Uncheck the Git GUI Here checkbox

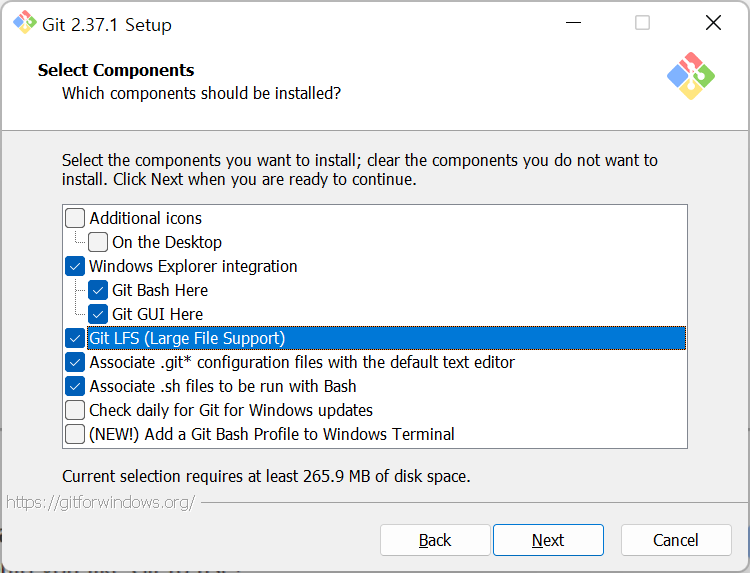point(98,314)
